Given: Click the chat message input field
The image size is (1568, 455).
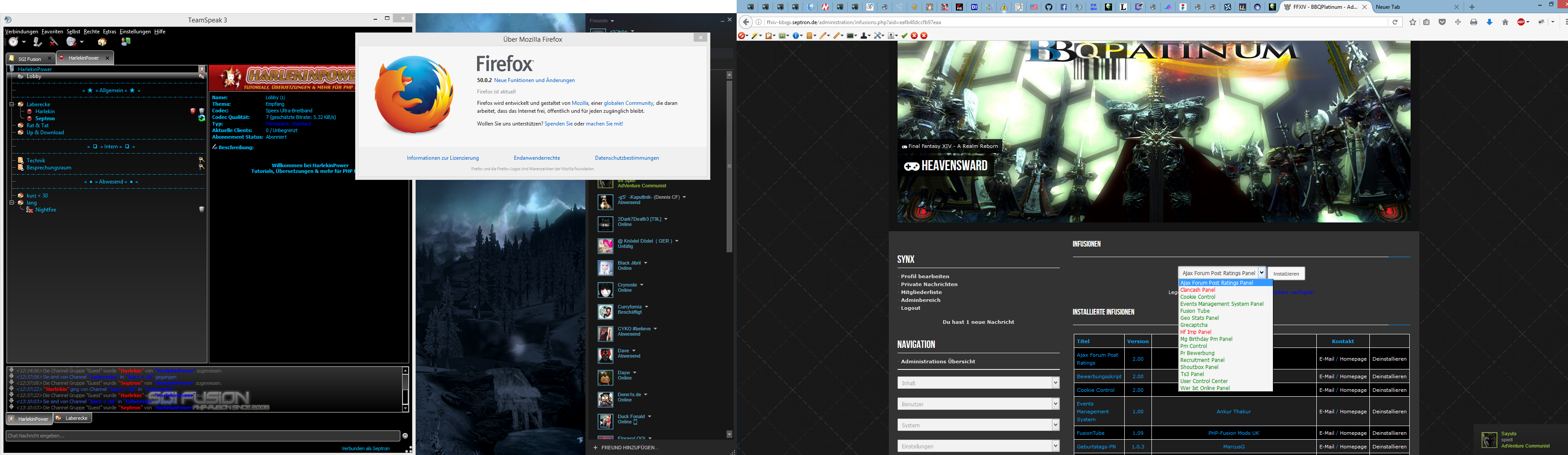Looking at the screenshot, I should (x=201, y=436).
